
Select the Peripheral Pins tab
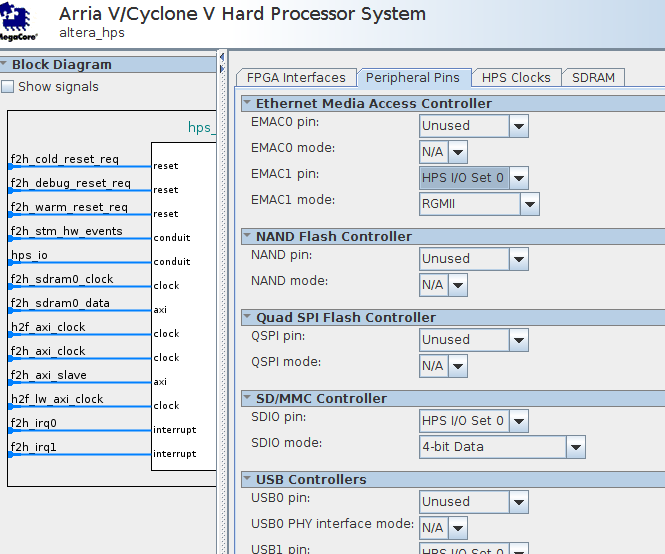click(413, 78)
